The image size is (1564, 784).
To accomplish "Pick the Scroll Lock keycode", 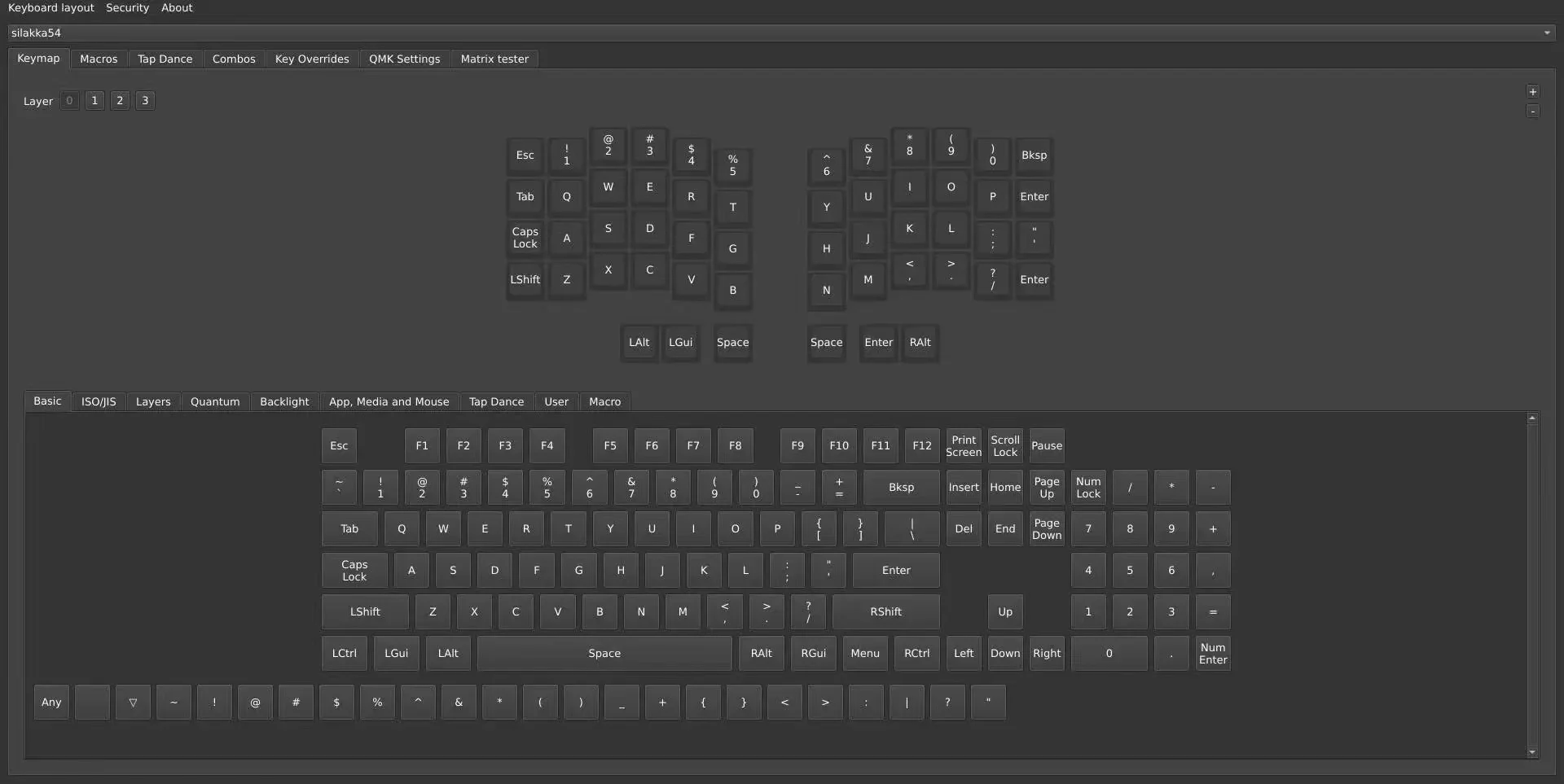I will pyautogui.click(x=1005, y=445).
